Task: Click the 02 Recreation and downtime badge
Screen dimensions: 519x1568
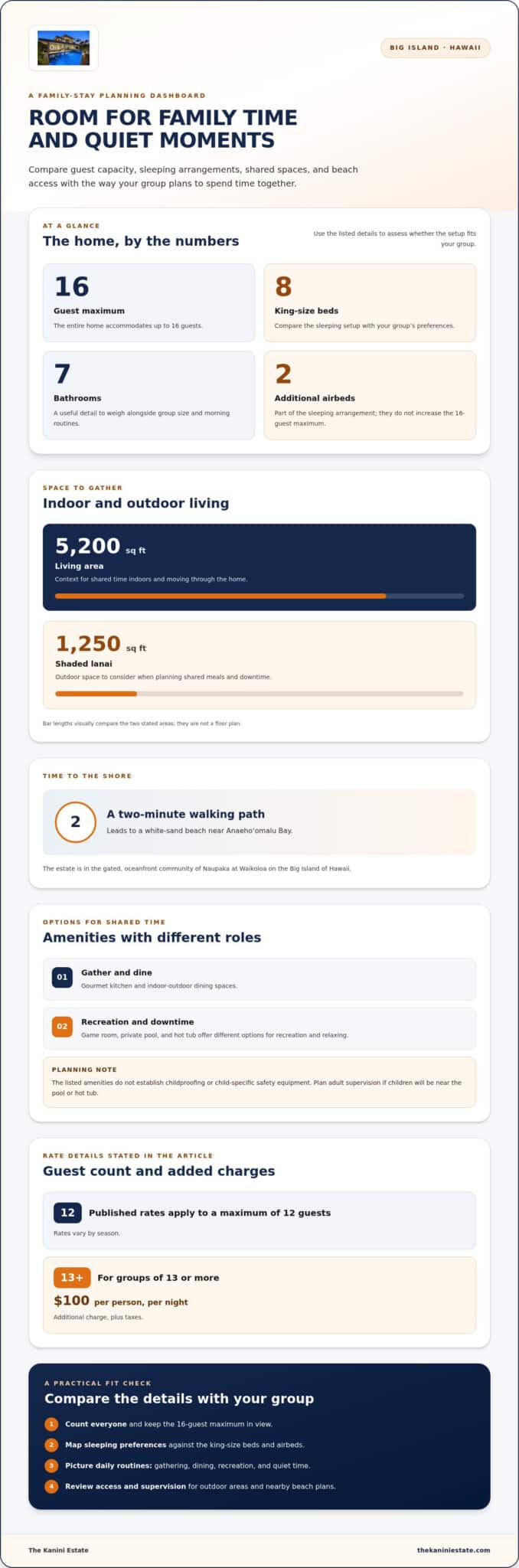Action: (62, 1026)
